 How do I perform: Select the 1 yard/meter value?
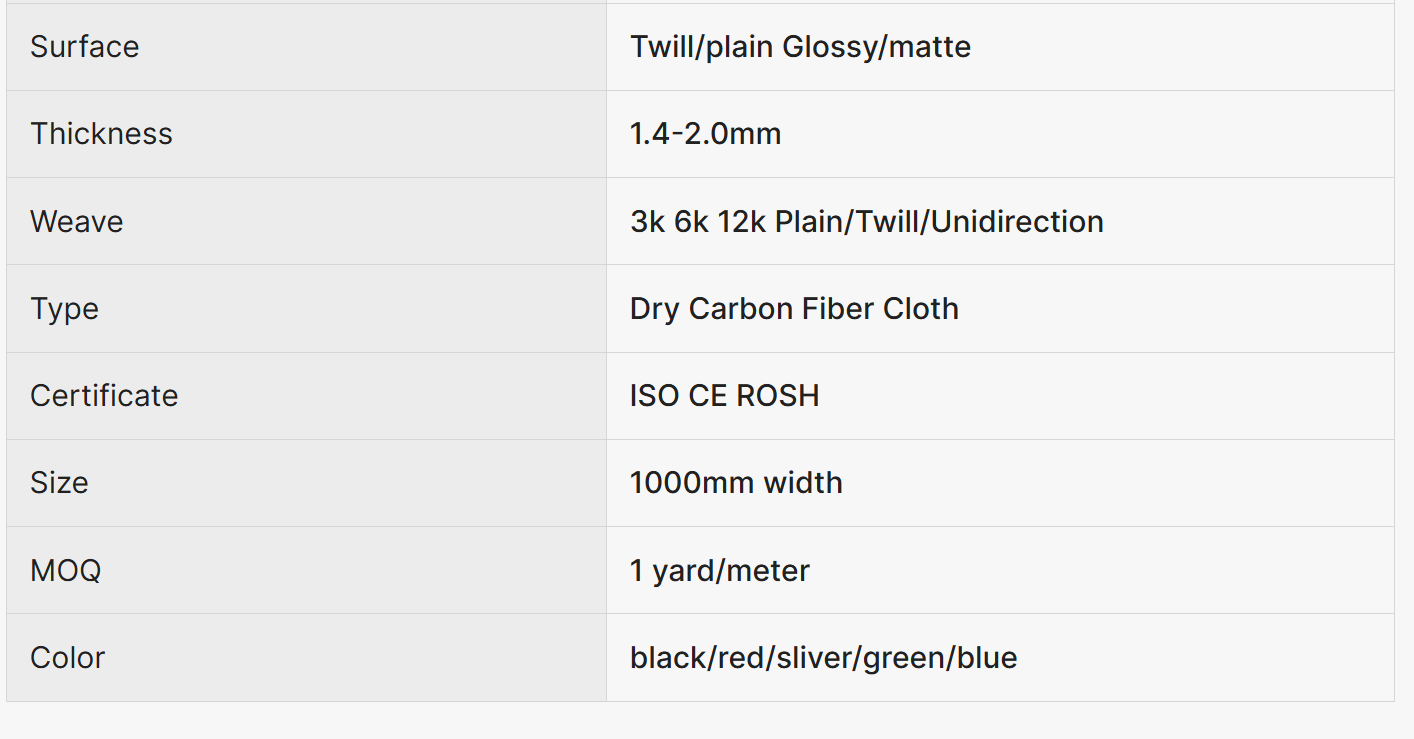(719, 571)
